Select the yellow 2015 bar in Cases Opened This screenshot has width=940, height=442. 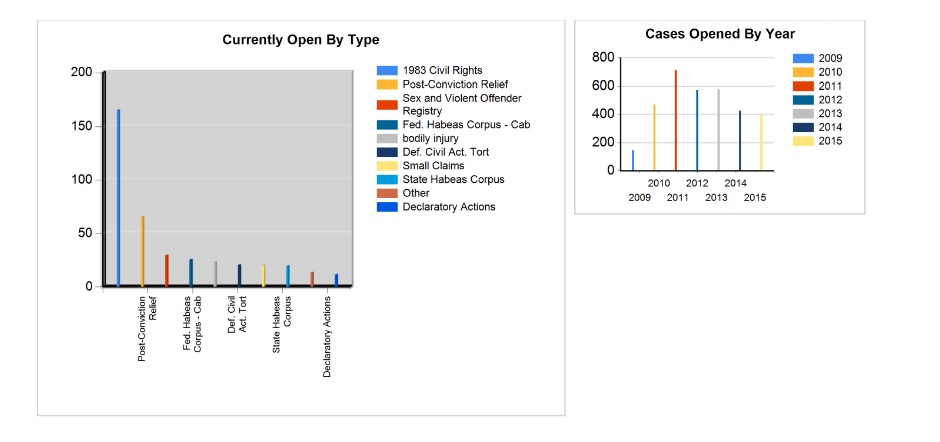pyautogui.click(x=761, y=143)
